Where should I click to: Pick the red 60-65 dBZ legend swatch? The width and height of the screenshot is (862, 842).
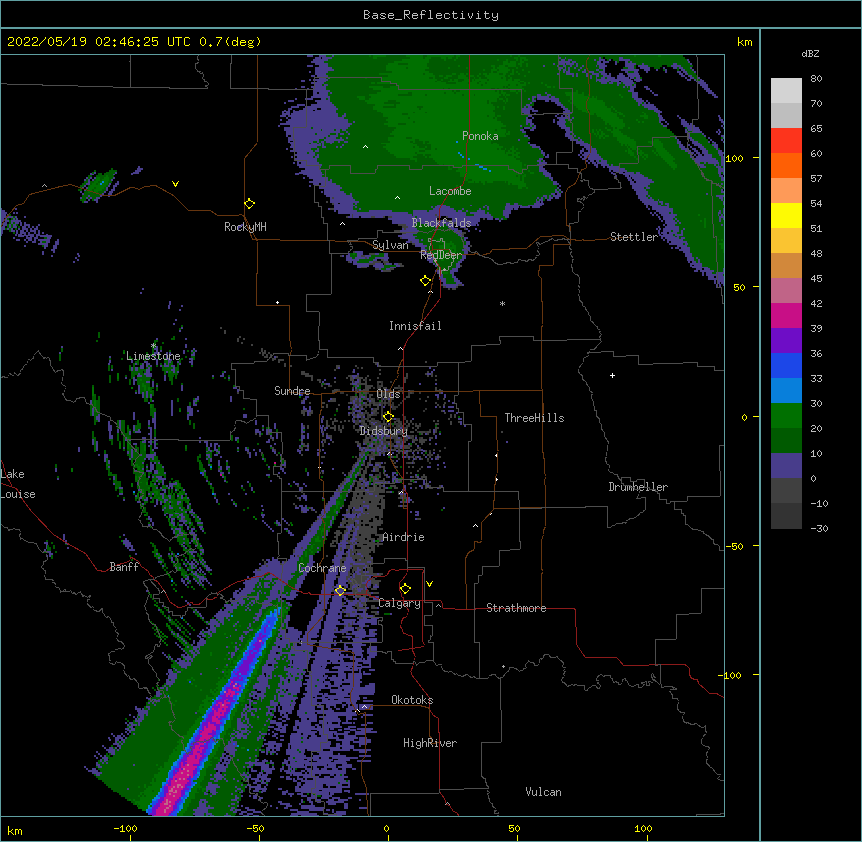click(786, 141)
